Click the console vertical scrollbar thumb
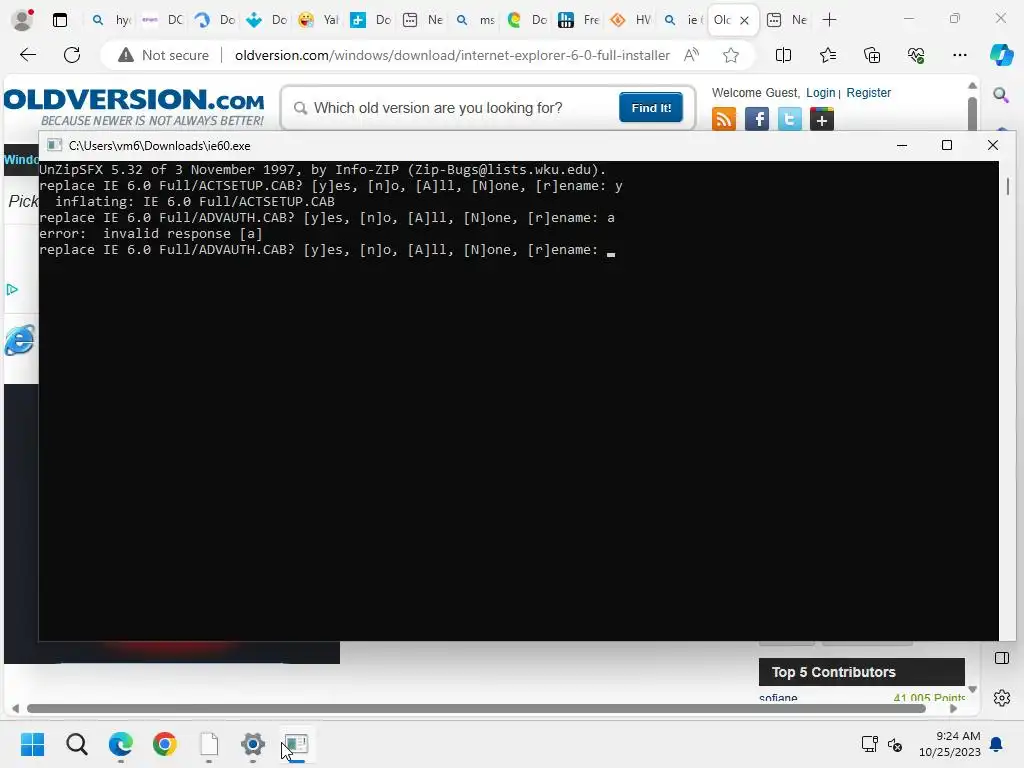Viewport: 1024px width, 768px height. coord(1008,187)
